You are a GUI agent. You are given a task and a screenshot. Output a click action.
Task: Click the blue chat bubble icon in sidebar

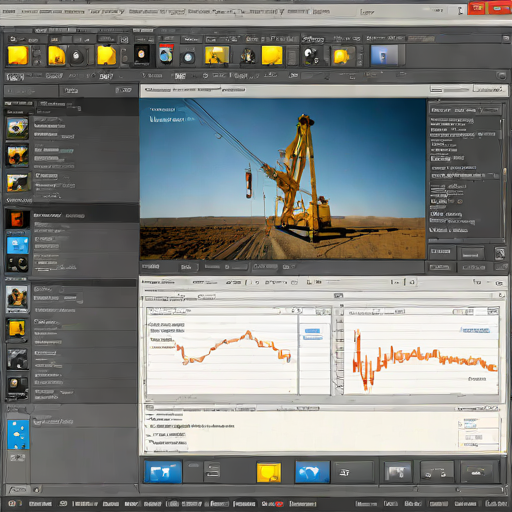[18, 245]
